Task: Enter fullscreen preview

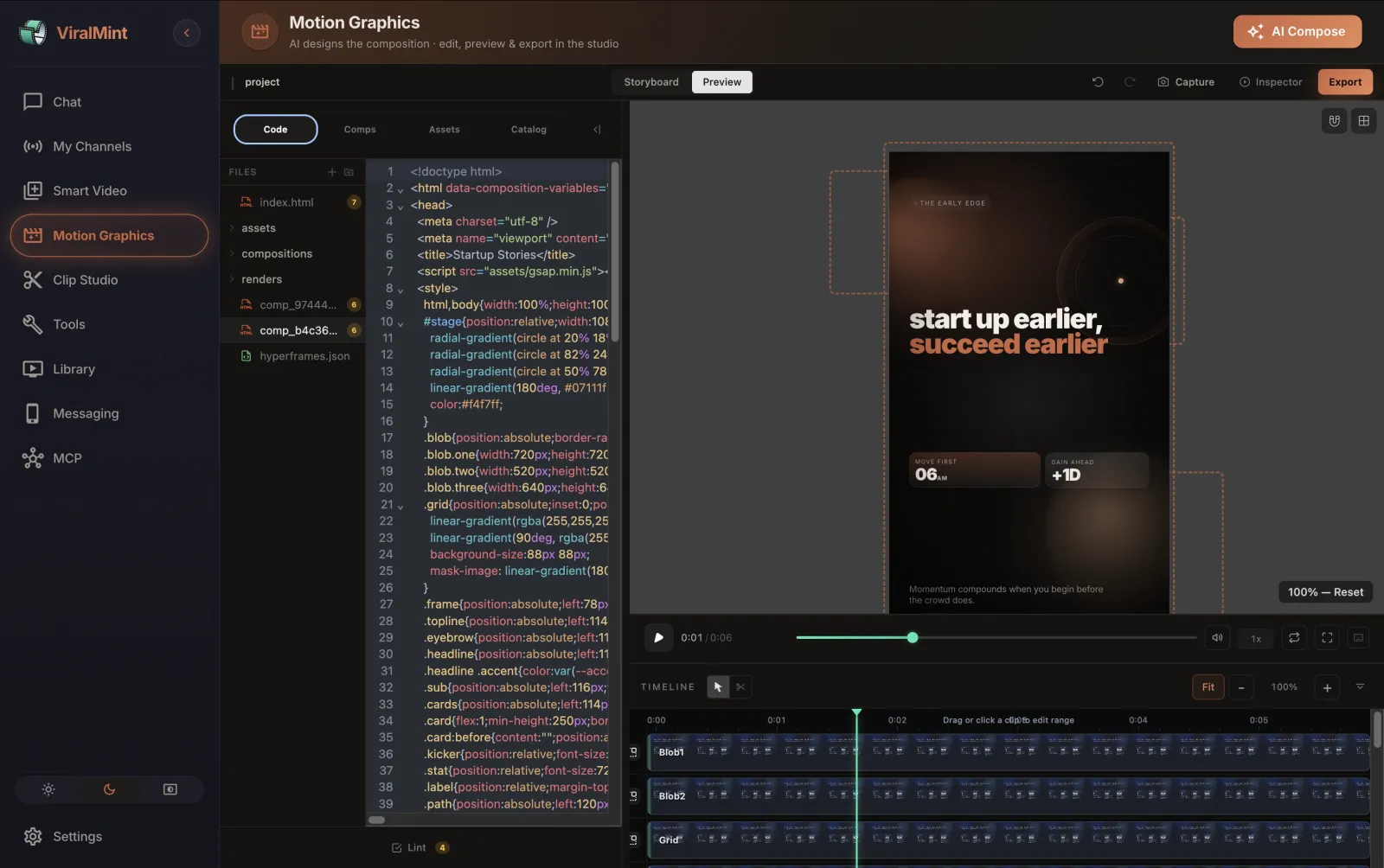Action: [1327, 638]
